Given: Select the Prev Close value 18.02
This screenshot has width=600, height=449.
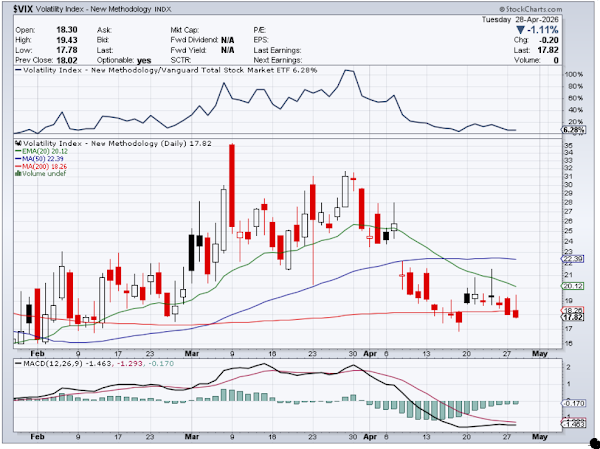Looking at the screenshot, I should (x=67, y=60).
